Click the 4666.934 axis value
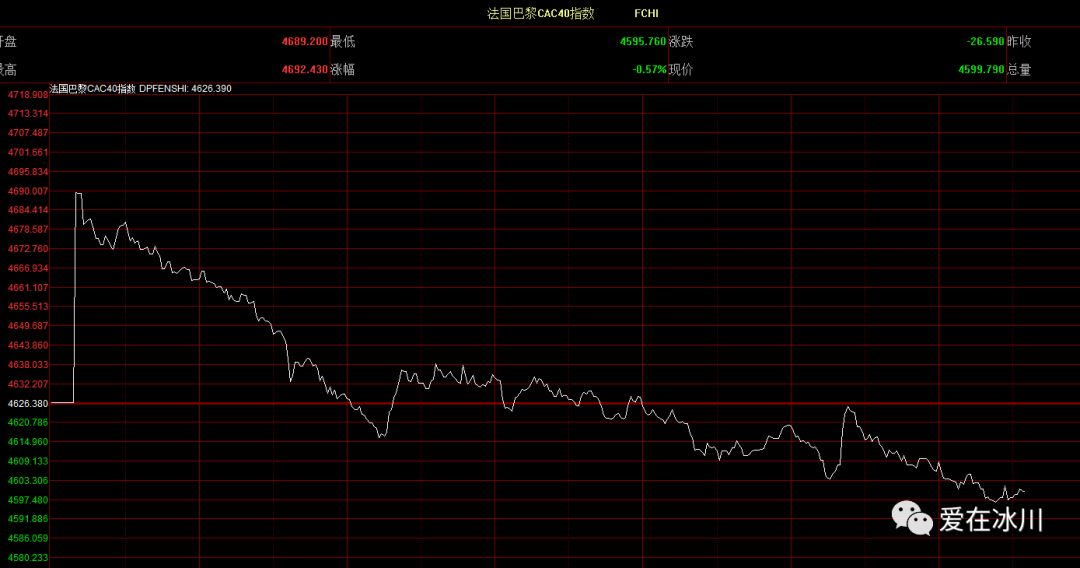Screen dimensions: 1080x568 coord(28,268)
